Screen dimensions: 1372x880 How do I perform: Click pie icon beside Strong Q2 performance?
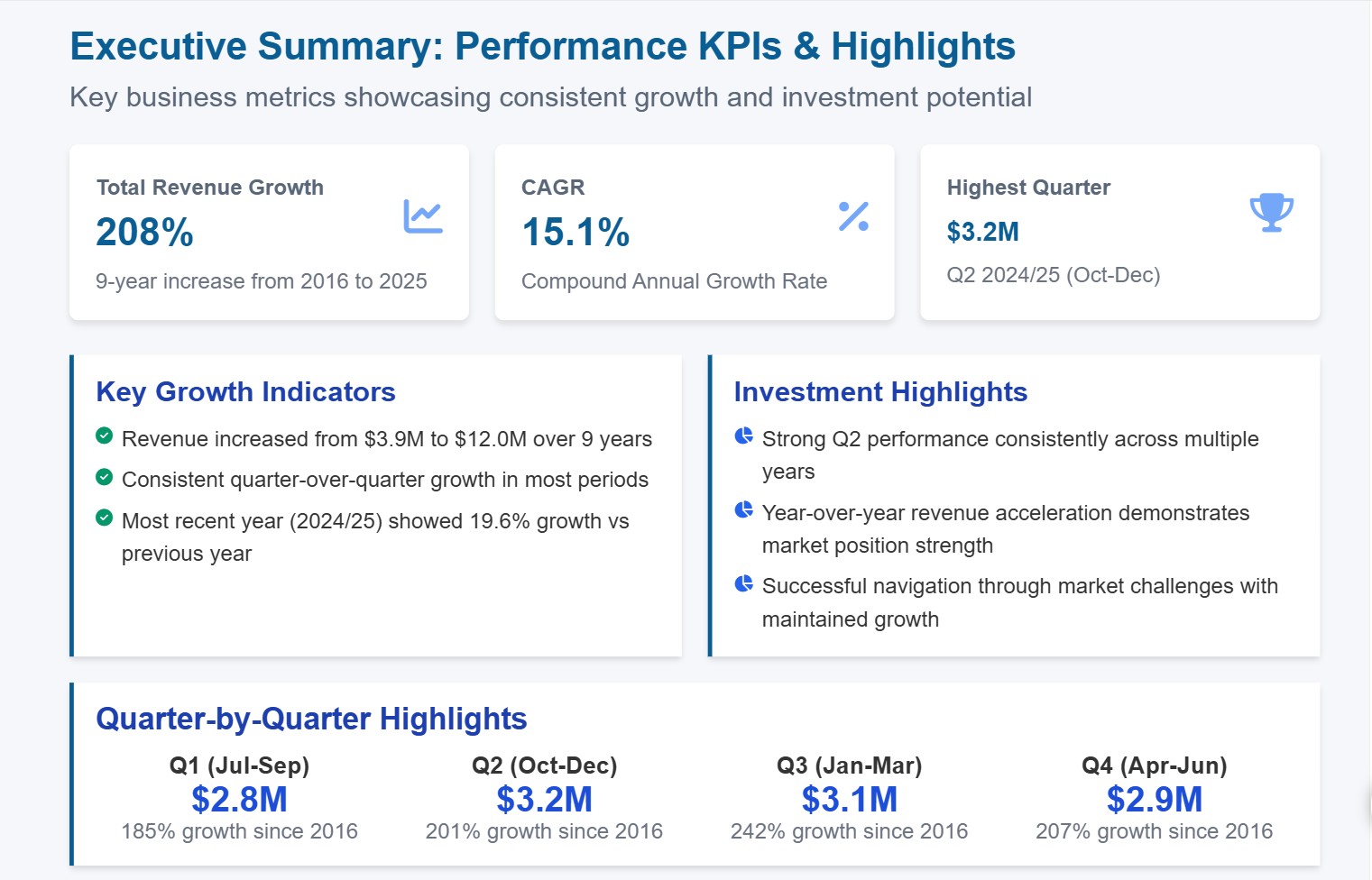[744, 436]
